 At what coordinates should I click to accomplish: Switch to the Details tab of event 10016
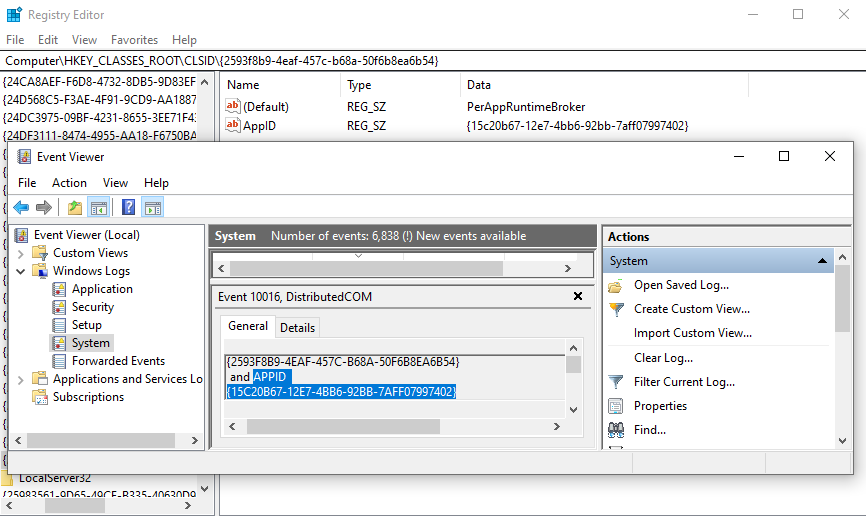[297, 328]
